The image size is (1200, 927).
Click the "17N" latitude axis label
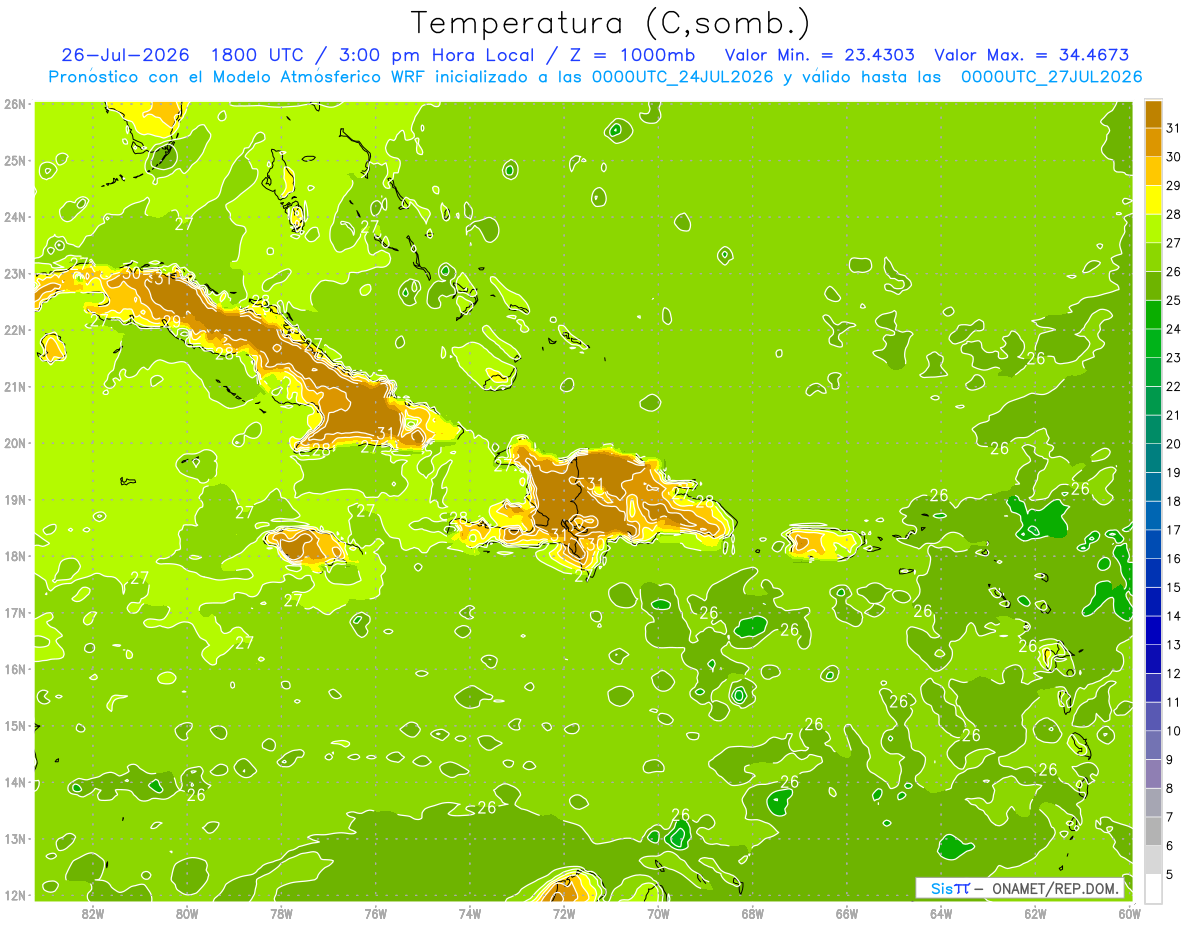pos(15,612)
